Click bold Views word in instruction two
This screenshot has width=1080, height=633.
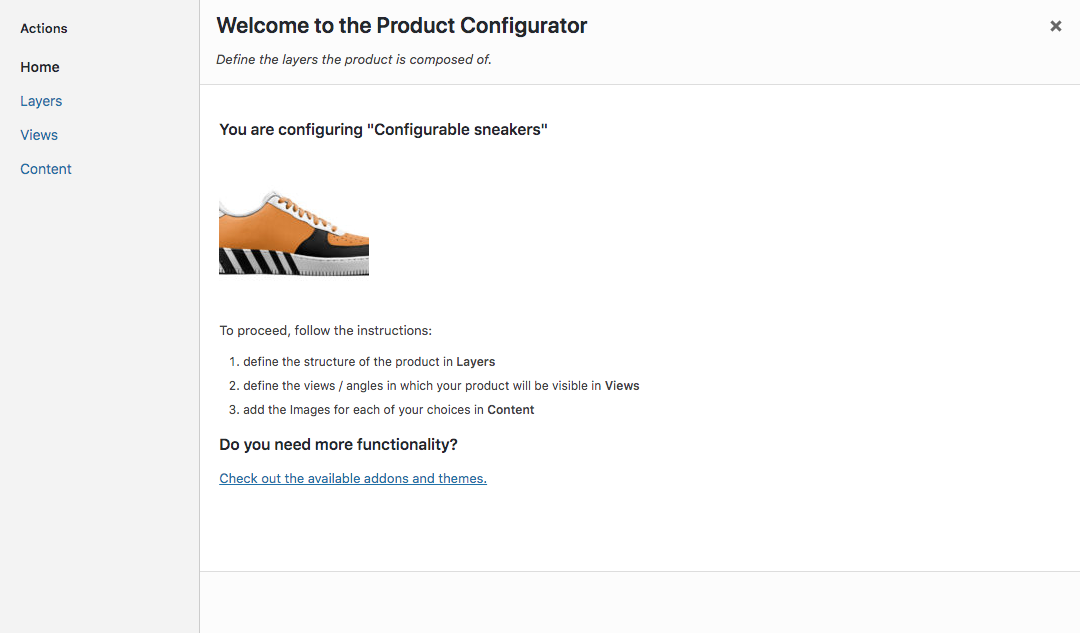click(x=622, y=386)
